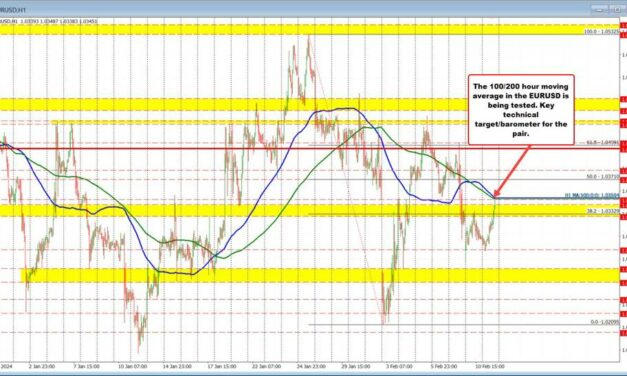Click the 29 Jan 15:00 time label
This screenshot has height=376, width=627.
[x=356, y=366]
